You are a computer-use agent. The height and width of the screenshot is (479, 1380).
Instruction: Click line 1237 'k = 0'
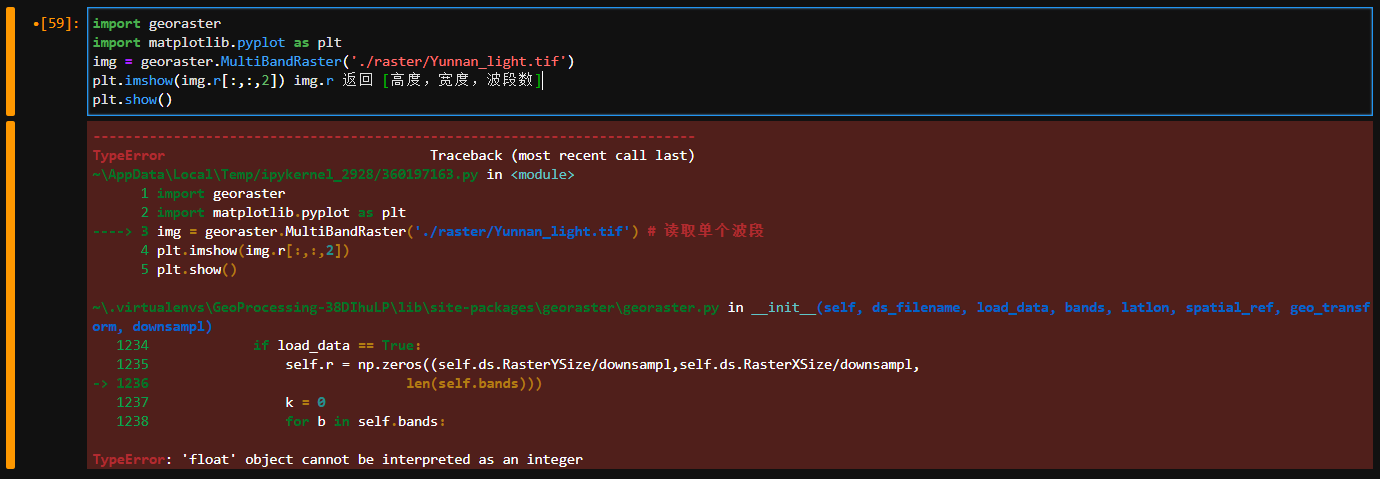(305, 403)
